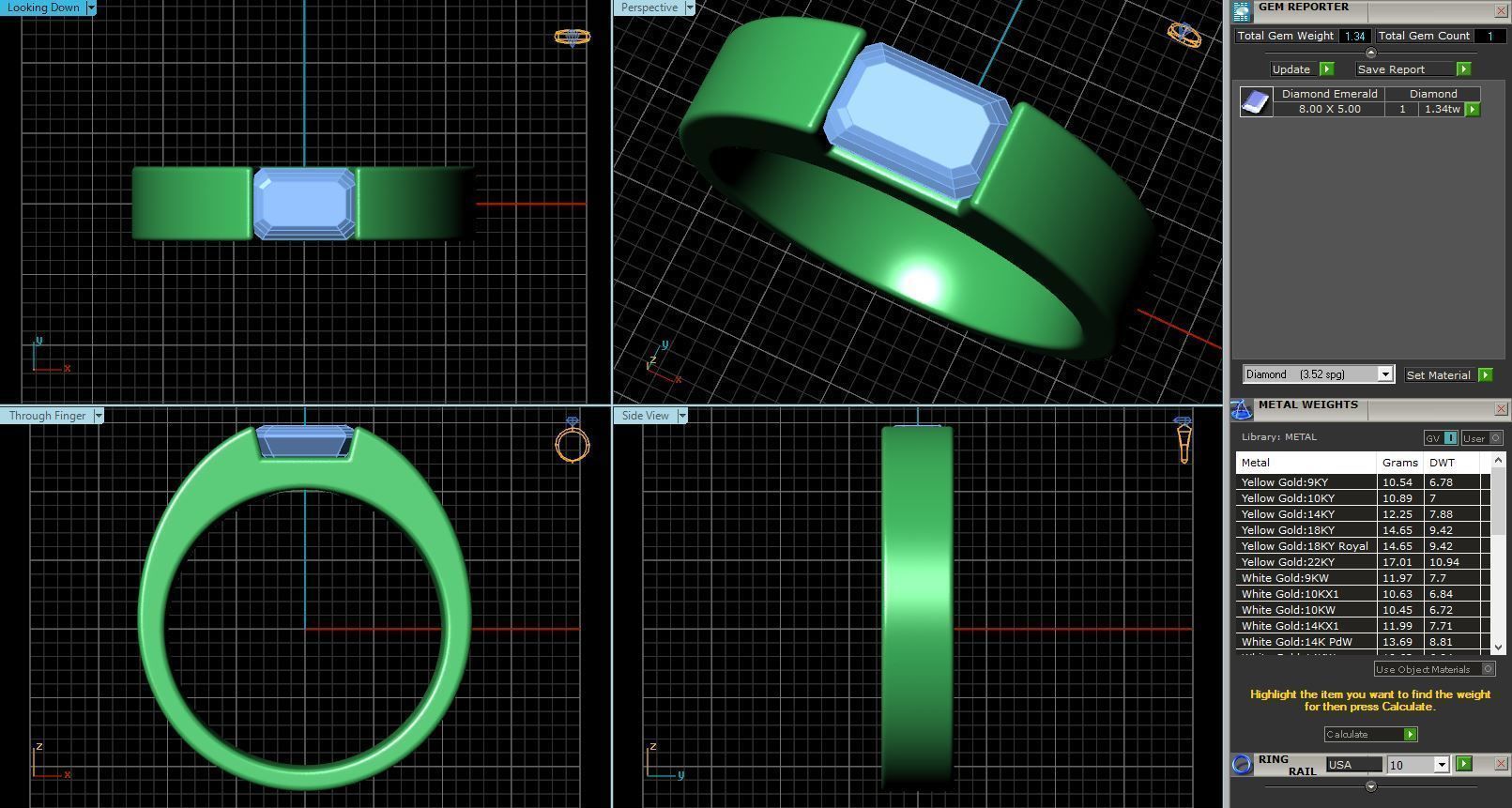Click the Gem Reporter panel icon
Image resolution: width=1512 pixels, height=808 pixels.
click(x=1242, y=11)
